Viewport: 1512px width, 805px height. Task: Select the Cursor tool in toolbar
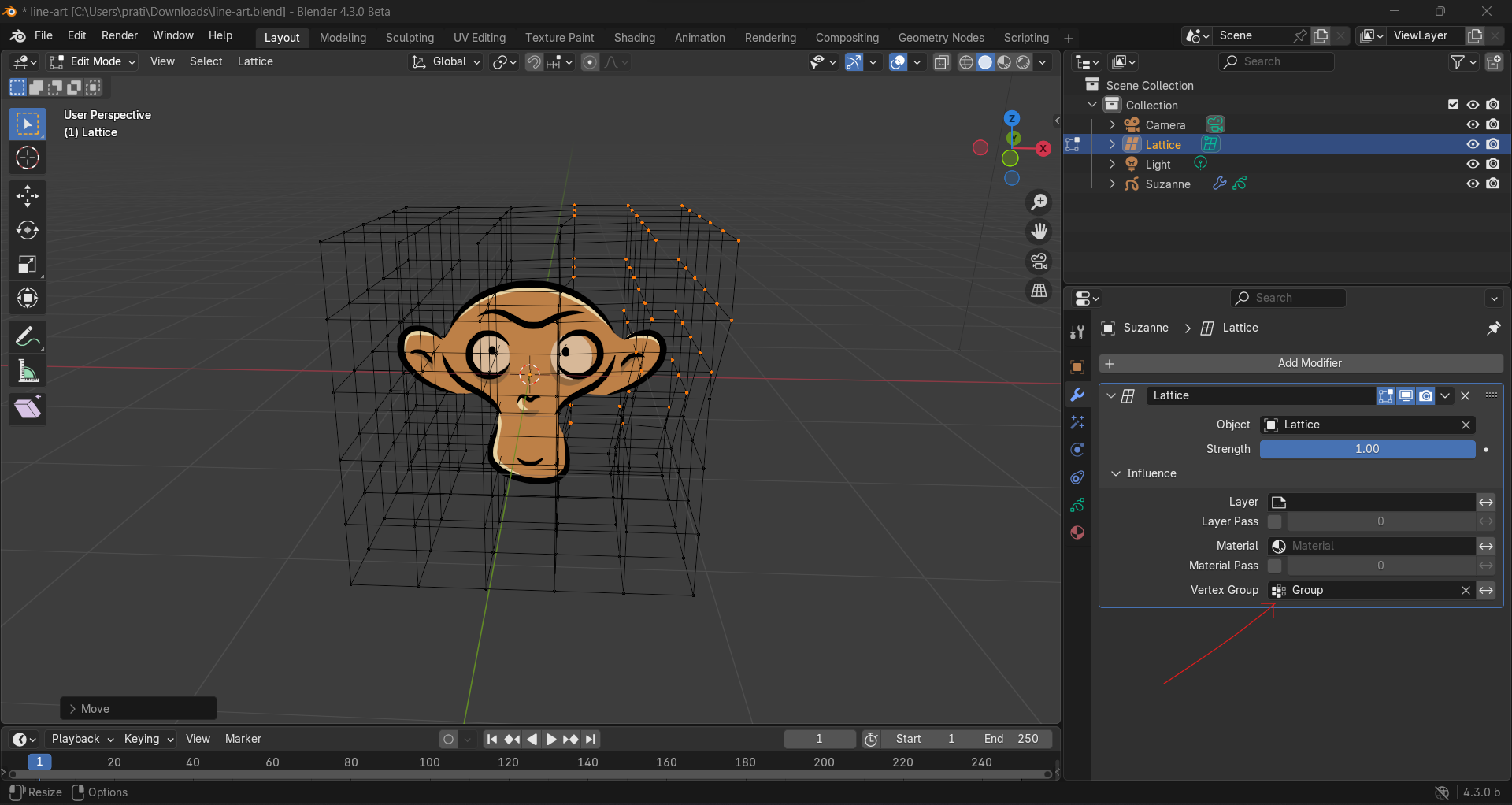(28, 158)
